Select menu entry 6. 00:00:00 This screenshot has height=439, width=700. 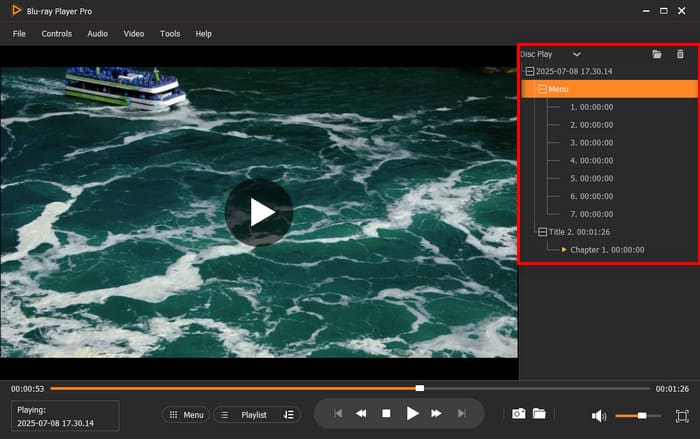pyautogui.click(x=592, y=197)
